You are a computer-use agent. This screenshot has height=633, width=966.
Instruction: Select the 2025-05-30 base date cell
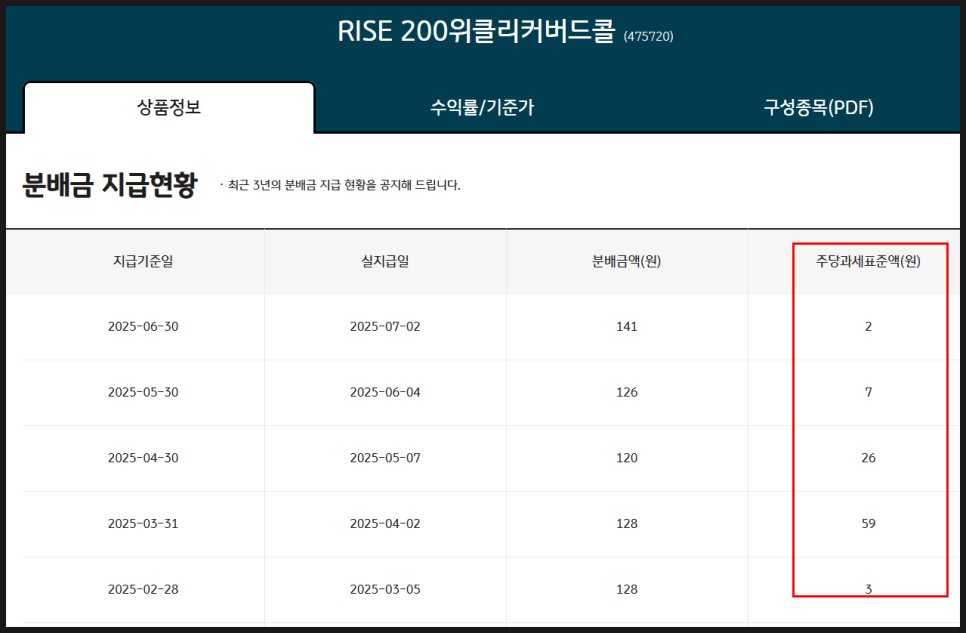click(143, 392)
